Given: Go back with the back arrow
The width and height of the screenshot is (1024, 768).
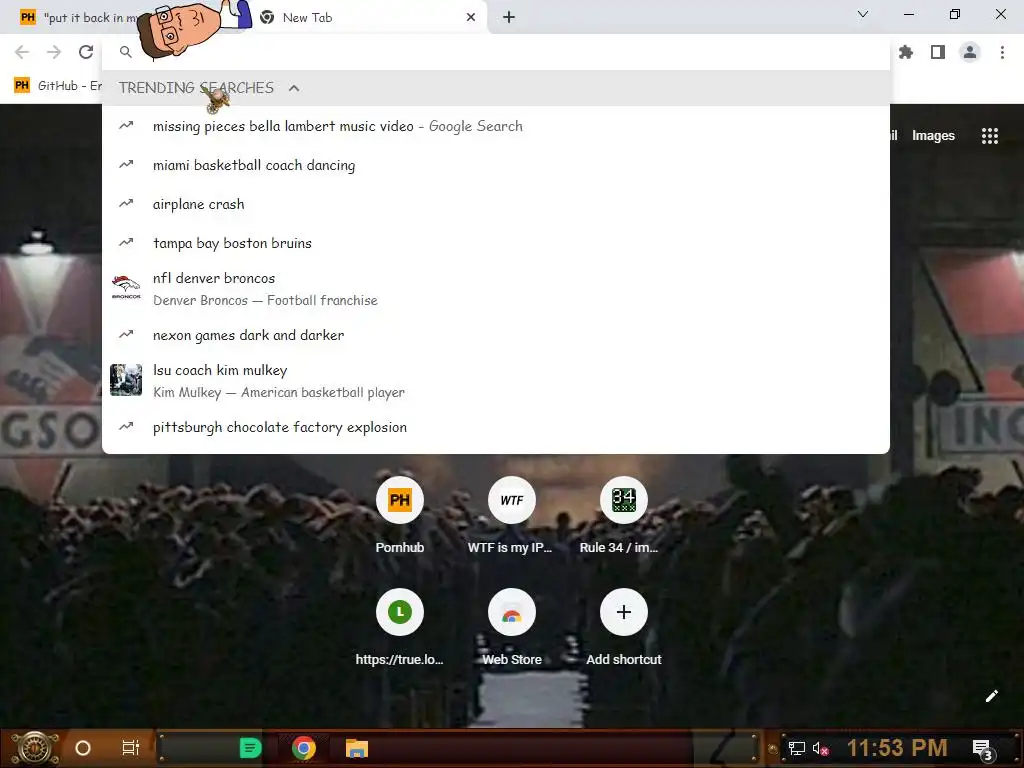Looking at the screenshot, I should click(x=22, y=52).
